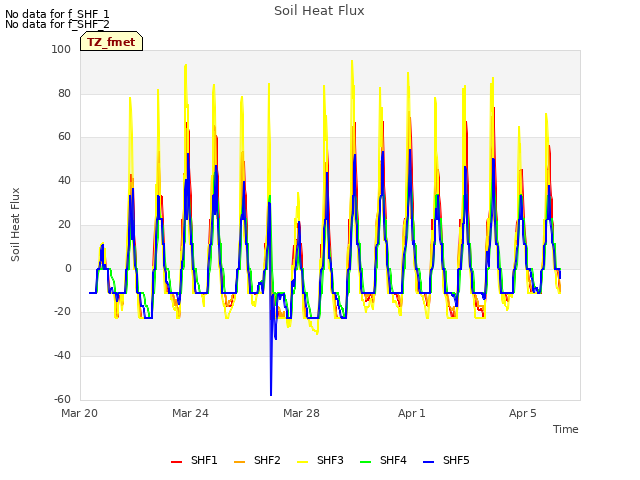The height and width of the screenshot is (480, 640).
Task: Click the SHF2 legend label
Action: [x=267, y=460]
